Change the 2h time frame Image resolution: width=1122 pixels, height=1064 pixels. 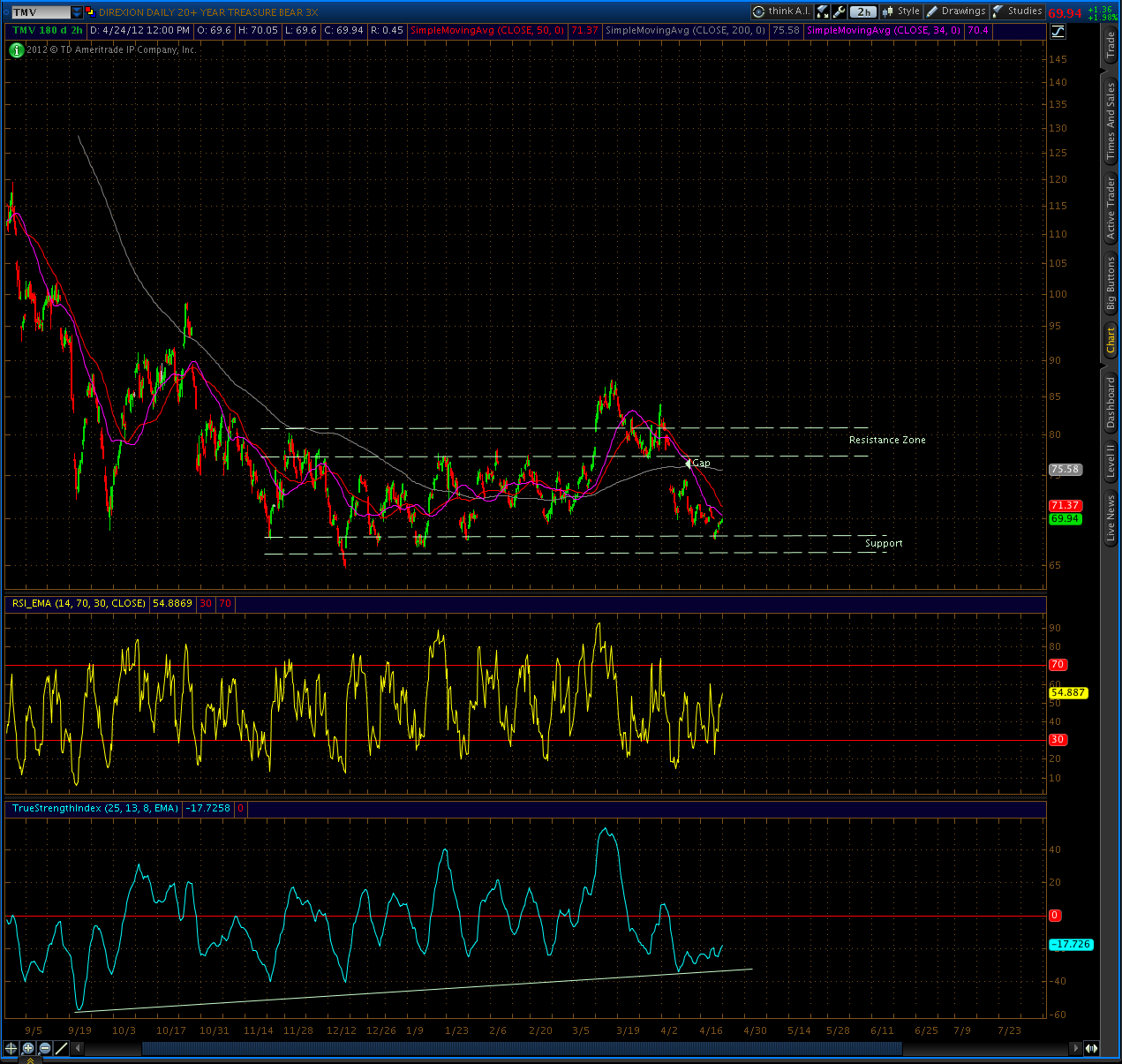[864, 11]
